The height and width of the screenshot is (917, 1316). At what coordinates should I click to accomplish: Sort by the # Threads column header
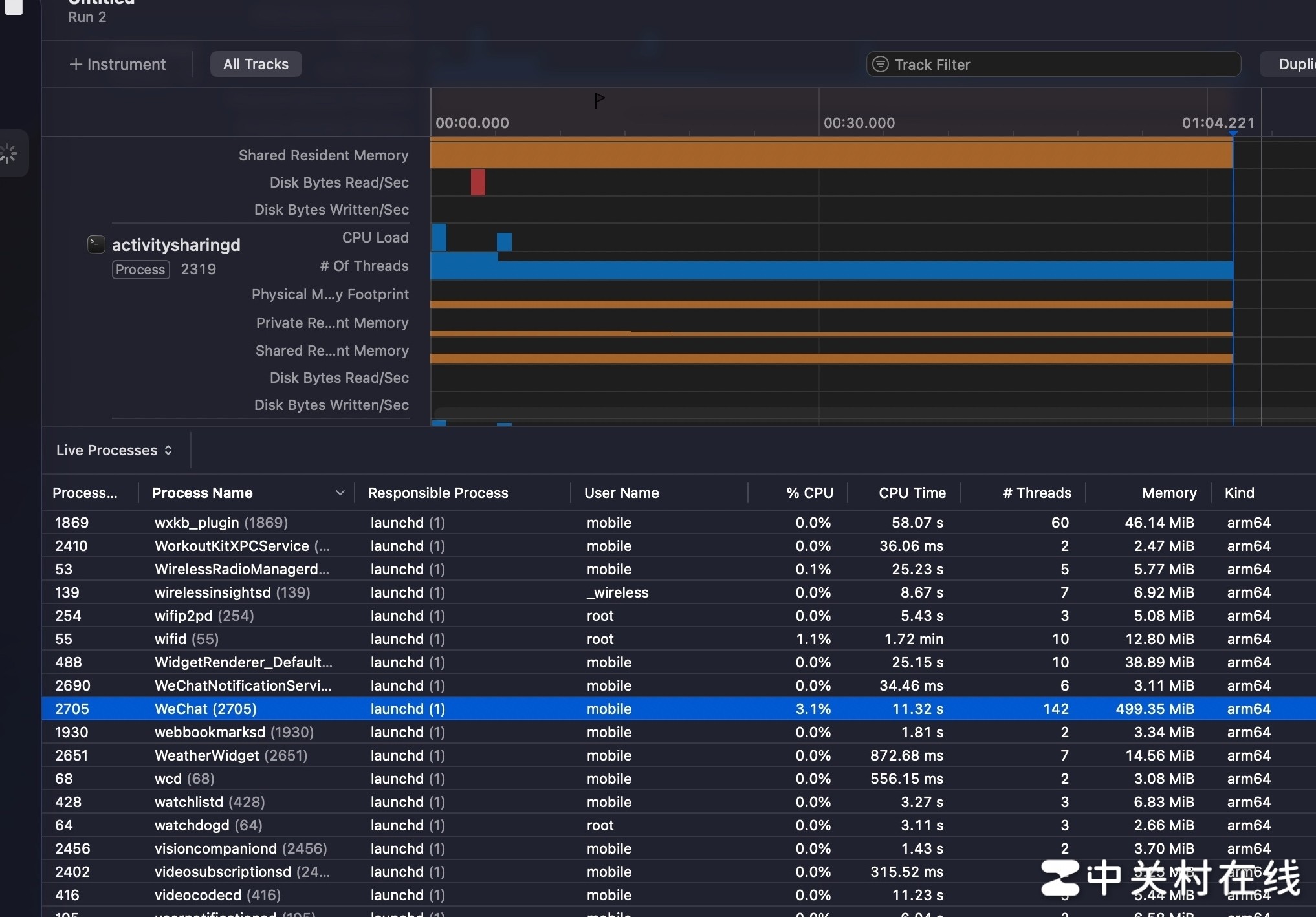[1036, 493]
